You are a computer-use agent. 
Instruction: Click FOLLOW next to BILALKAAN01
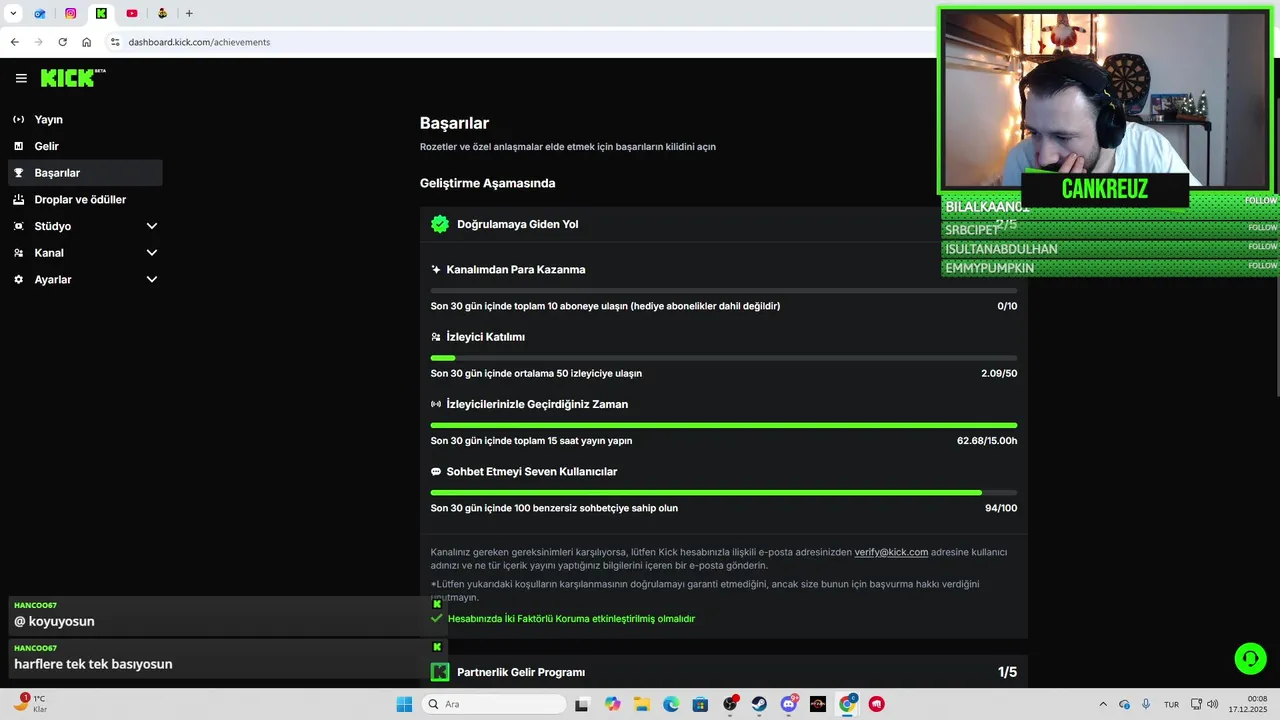(x=1261, y=201)
